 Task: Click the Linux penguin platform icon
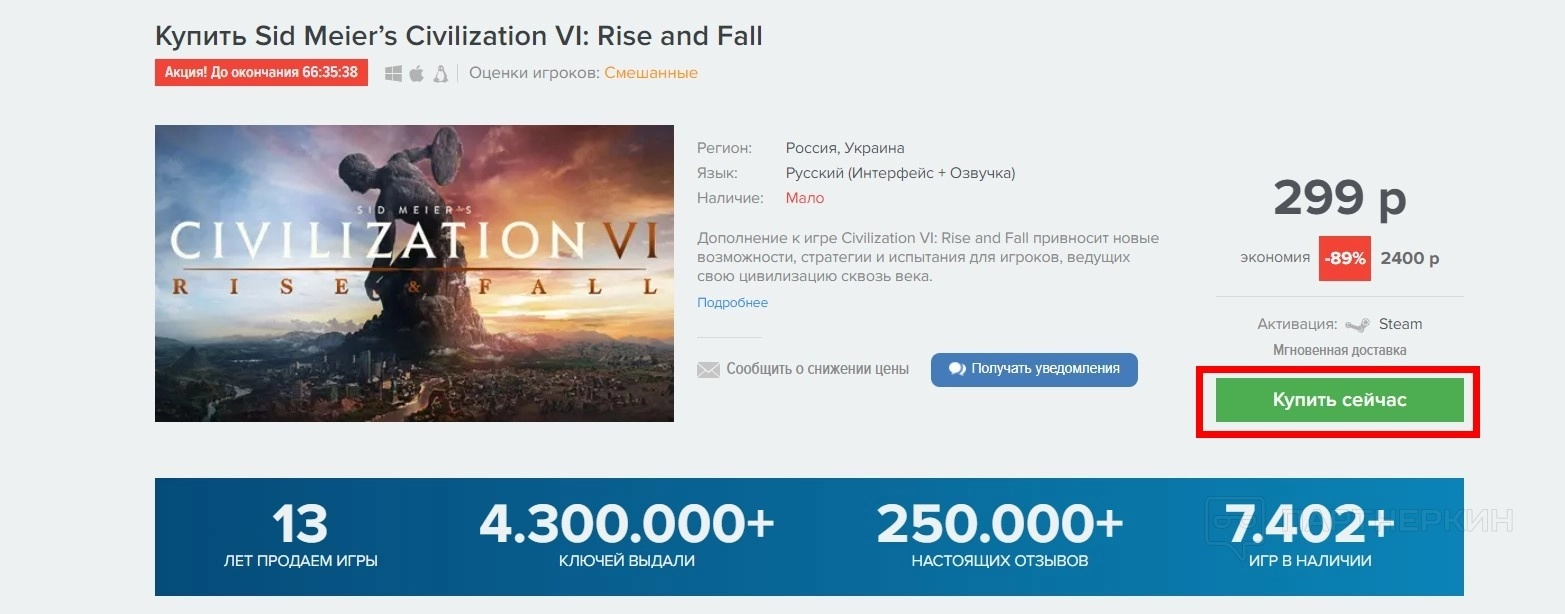(x=440, y=73)
